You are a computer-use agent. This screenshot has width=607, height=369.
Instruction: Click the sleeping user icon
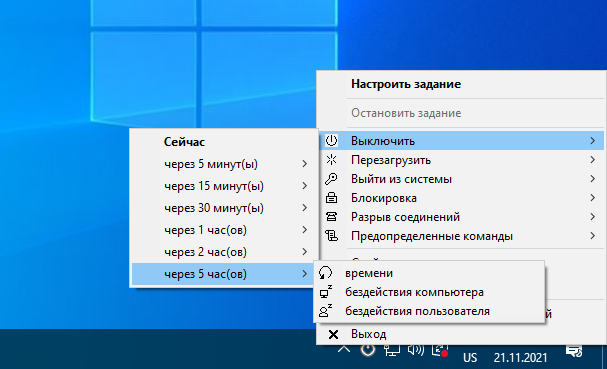[325, 311]
